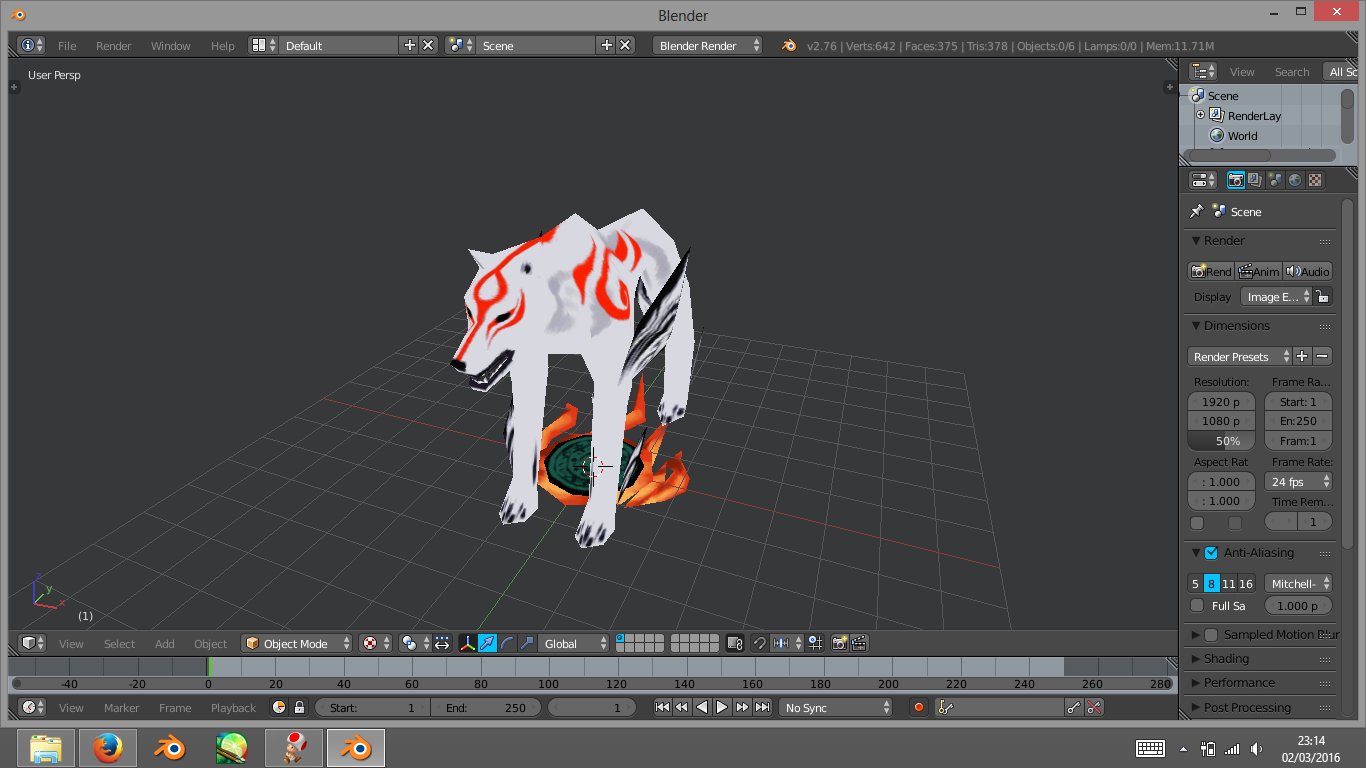The width and height of the screenshot is (1366, 768).
Task: Click the pin icon beside Scene
Action: [x=1196, y=211]
